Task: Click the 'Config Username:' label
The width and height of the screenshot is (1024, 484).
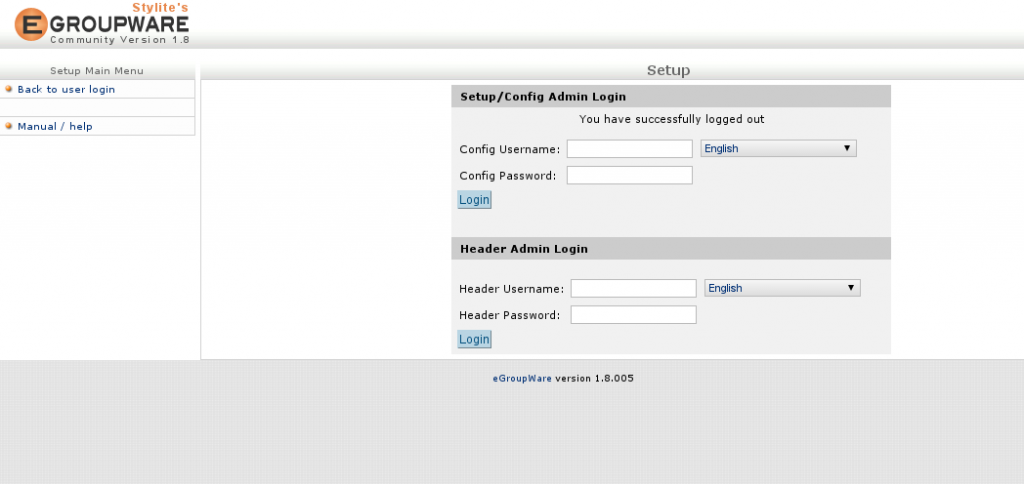Action: [x=509, y=149]
